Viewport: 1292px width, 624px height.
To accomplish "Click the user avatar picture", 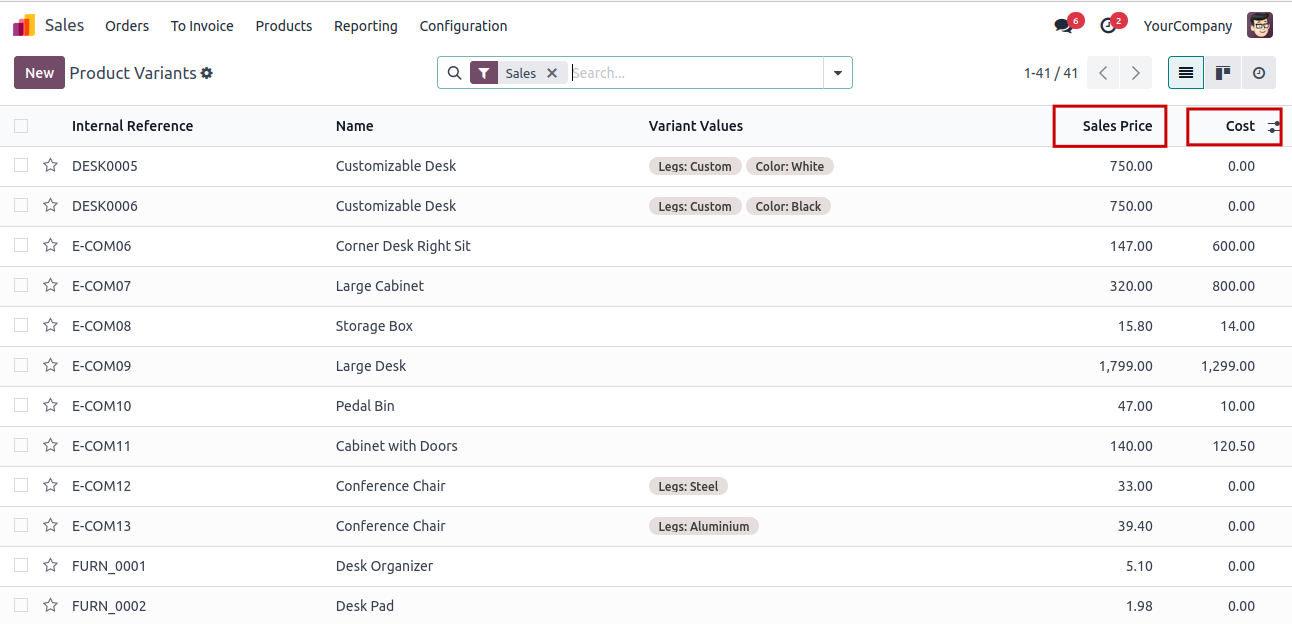I will [1260, 26].
